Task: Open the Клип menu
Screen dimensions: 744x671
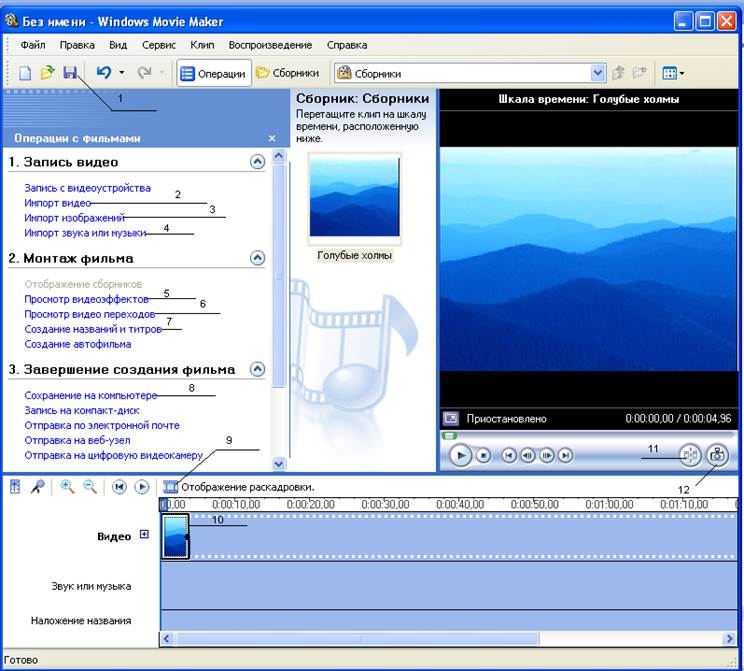Action: click(202, 45)
